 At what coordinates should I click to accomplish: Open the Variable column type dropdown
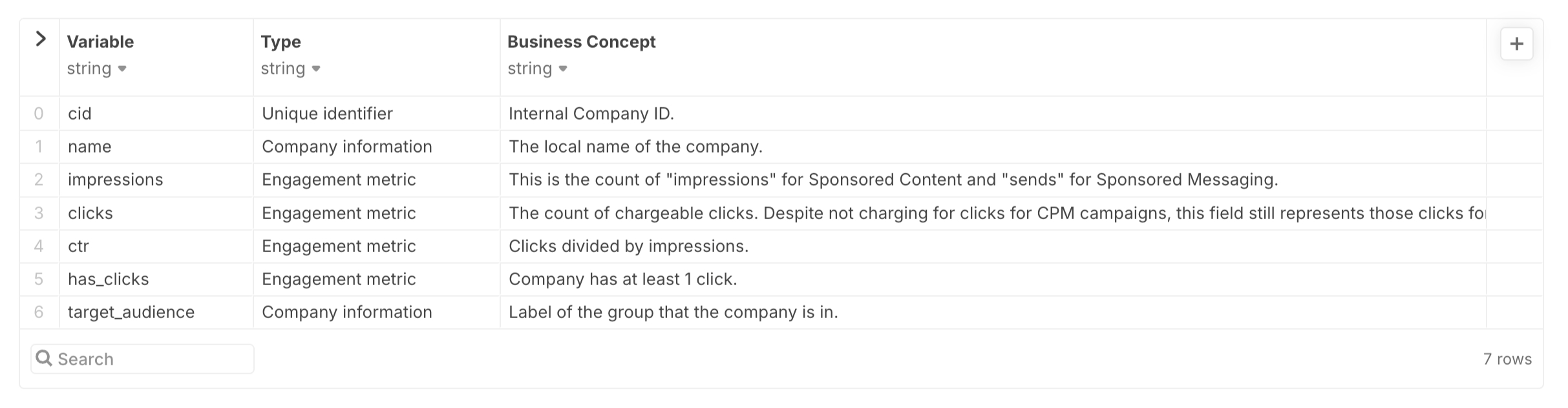click(x=122, y=69)
